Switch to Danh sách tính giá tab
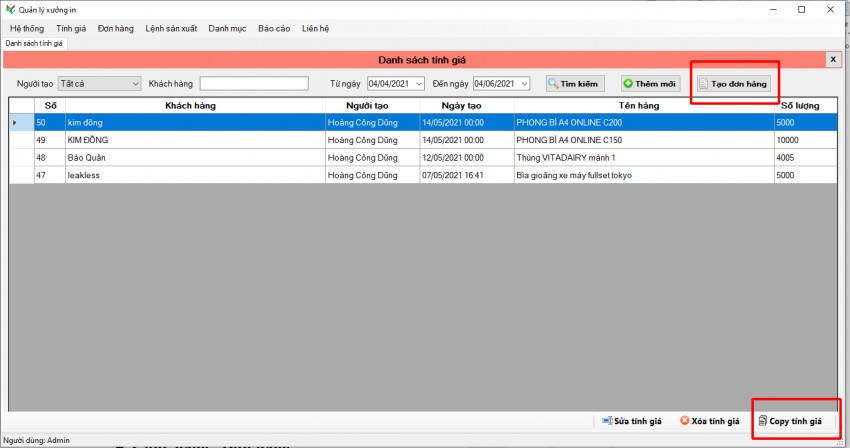Image resolution: width=850 pixels, height=448 pixels. point(34,43)
